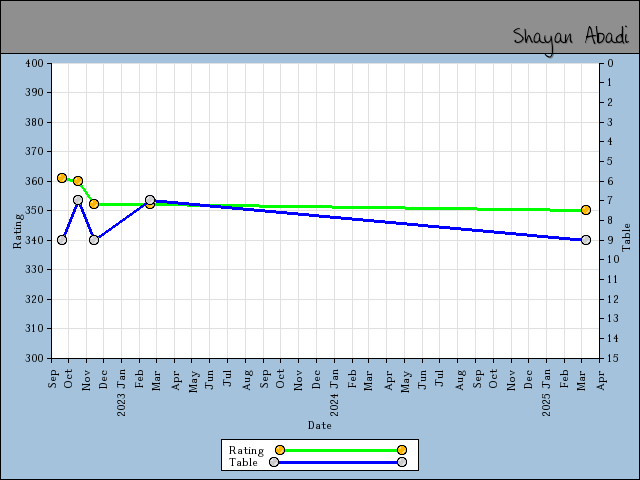Click the 380 label on Rating axis
The height and width of the screenshot is (480, 640).
[x=34, y=122]
